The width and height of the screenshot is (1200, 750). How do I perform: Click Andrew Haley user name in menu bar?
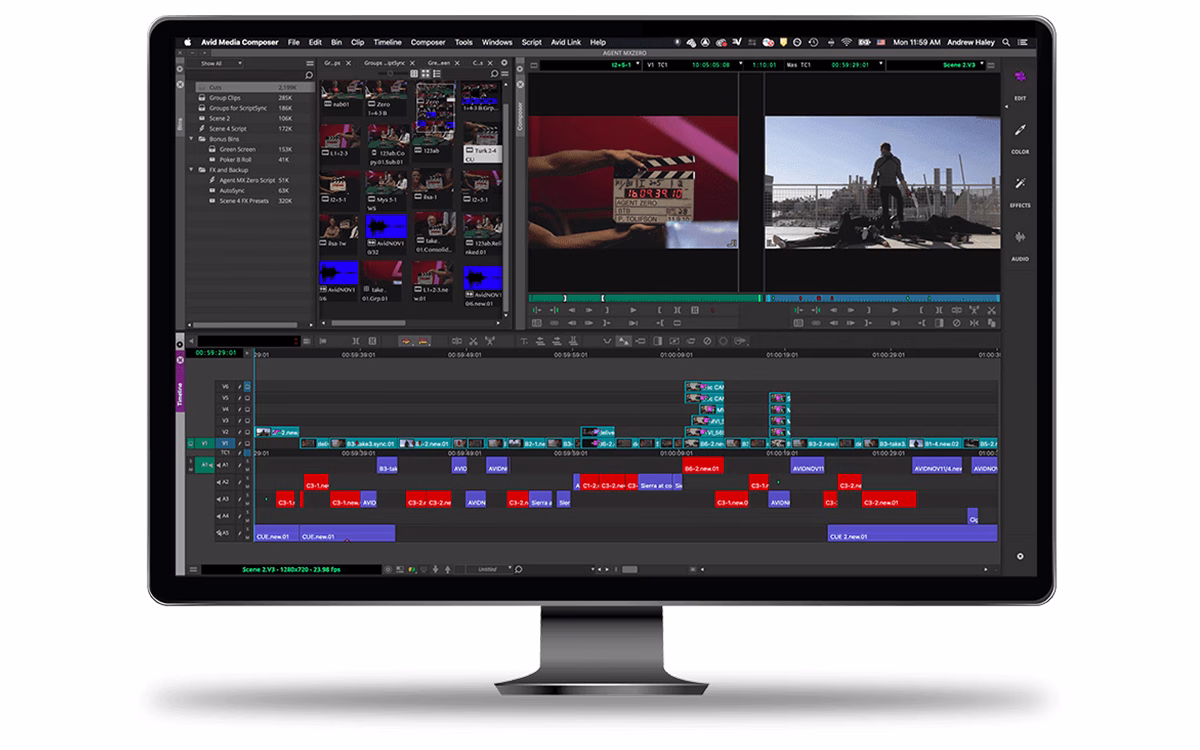coord(971,42)
